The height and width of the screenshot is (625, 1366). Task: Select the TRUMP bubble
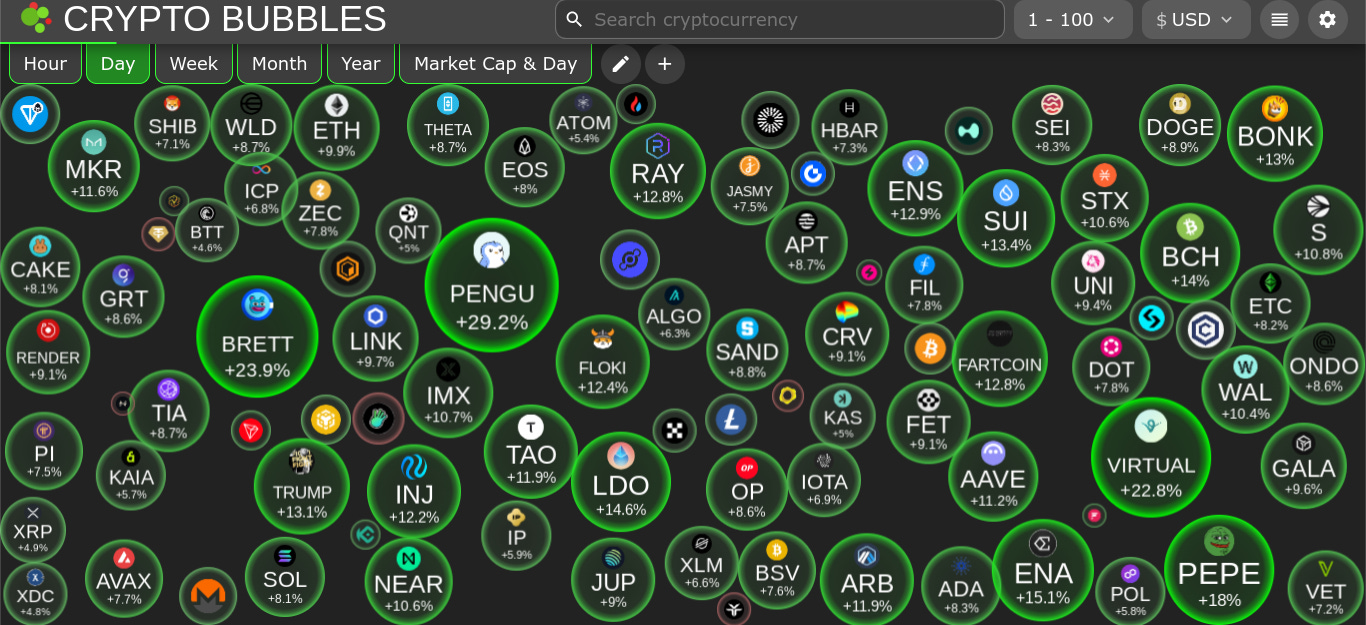[x=302, y=486]
